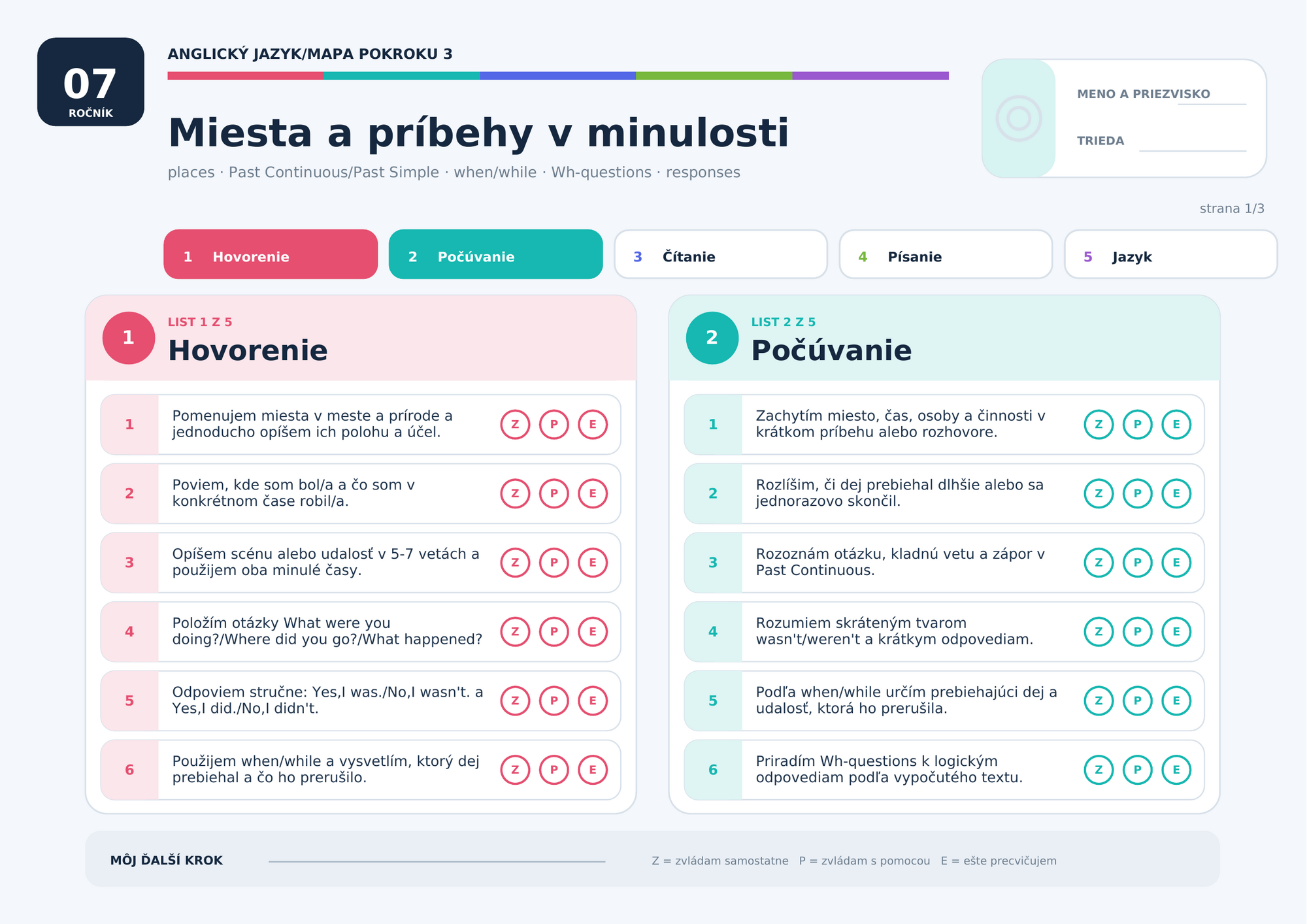Click the round target icon beside the name card
Viewport: 1307px width, 924px height.
point(1019,118)
